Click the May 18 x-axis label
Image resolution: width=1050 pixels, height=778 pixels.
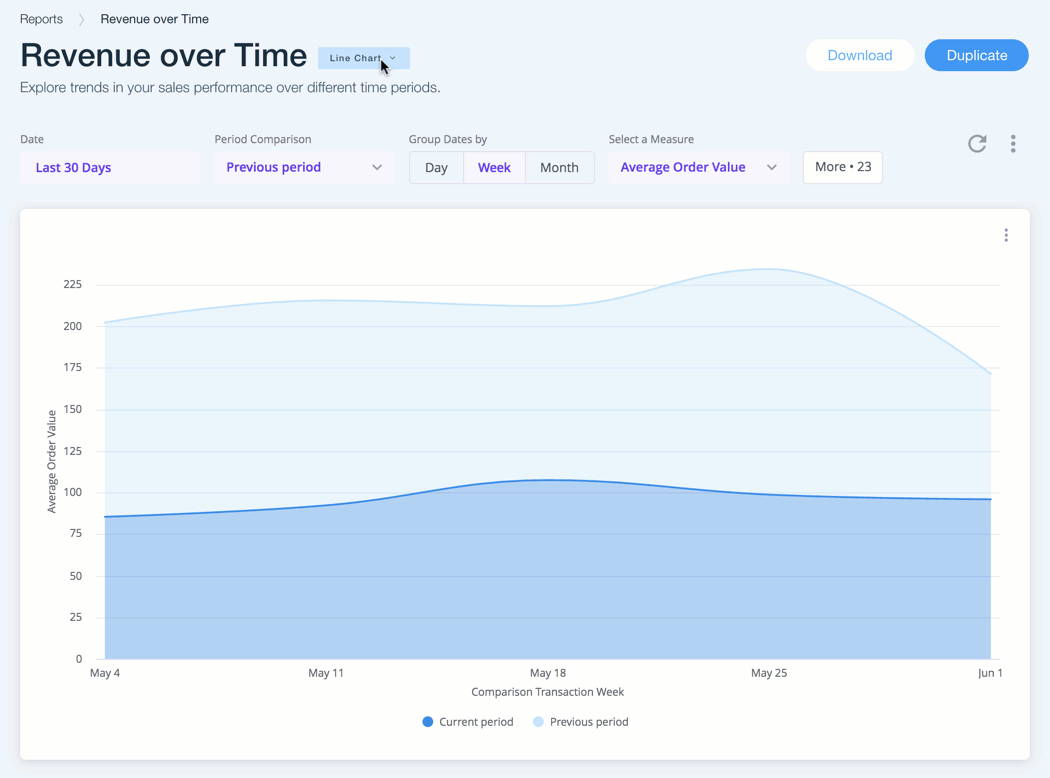548,673
